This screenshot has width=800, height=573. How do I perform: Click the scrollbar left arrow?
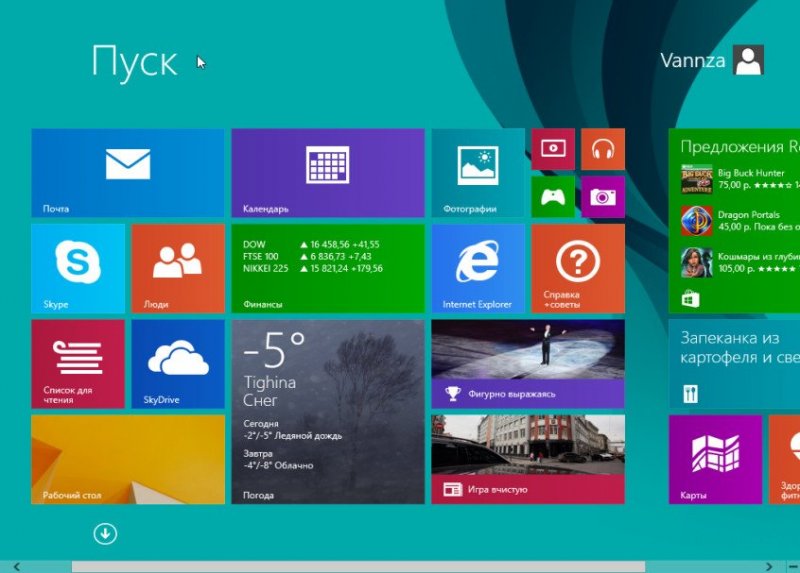pyautogui.click(x=17, y=566)
